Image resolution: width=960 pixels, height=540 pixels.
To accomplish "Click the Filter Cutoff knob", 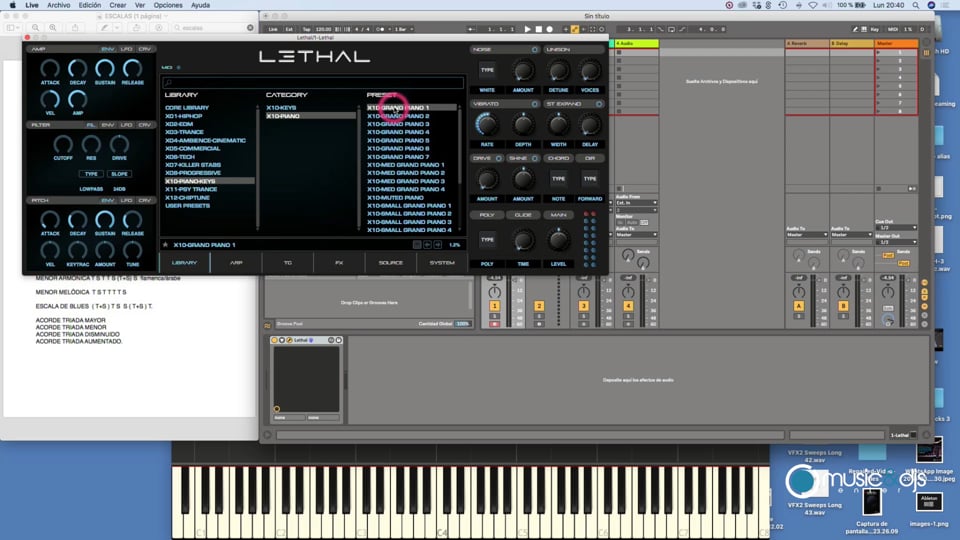I will 62,144.
